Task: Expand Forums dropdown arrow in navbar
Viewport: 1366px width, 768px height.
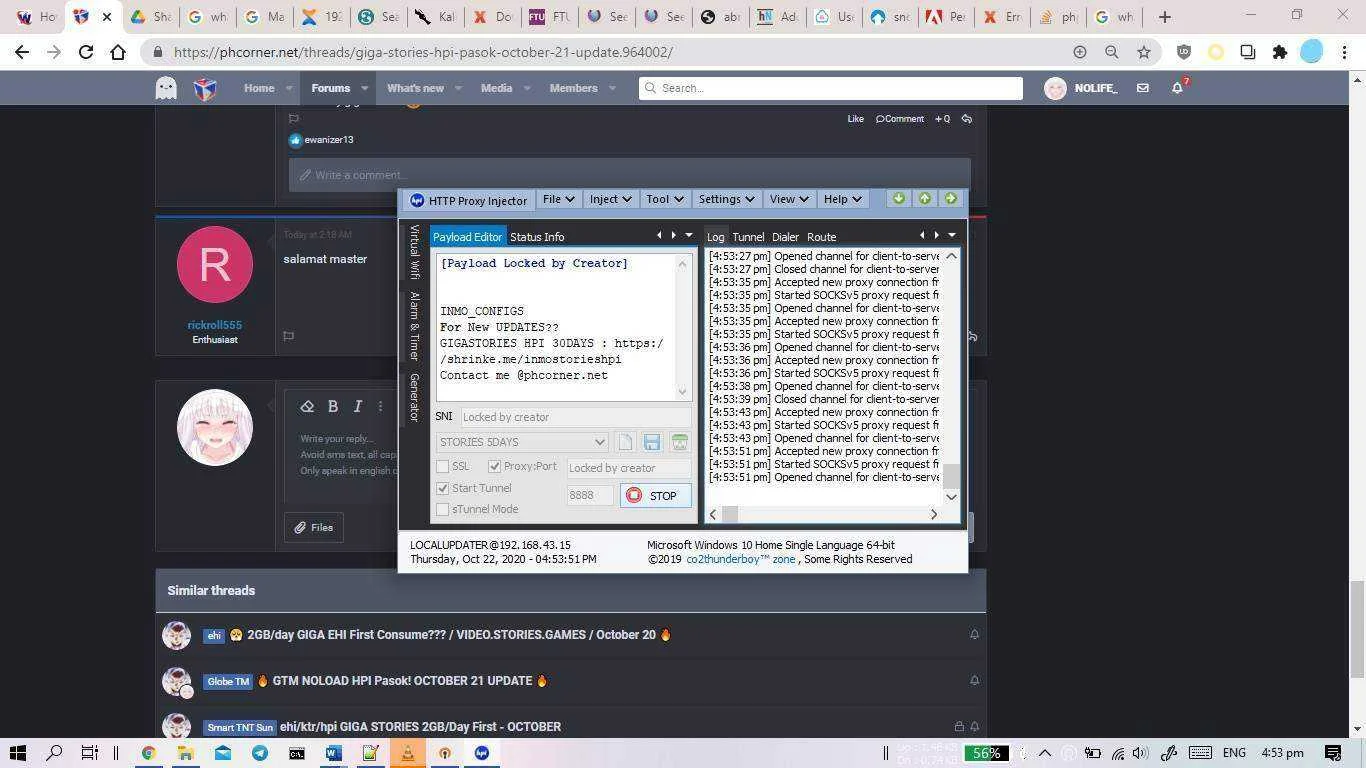Action: click(x=365, y=88)
